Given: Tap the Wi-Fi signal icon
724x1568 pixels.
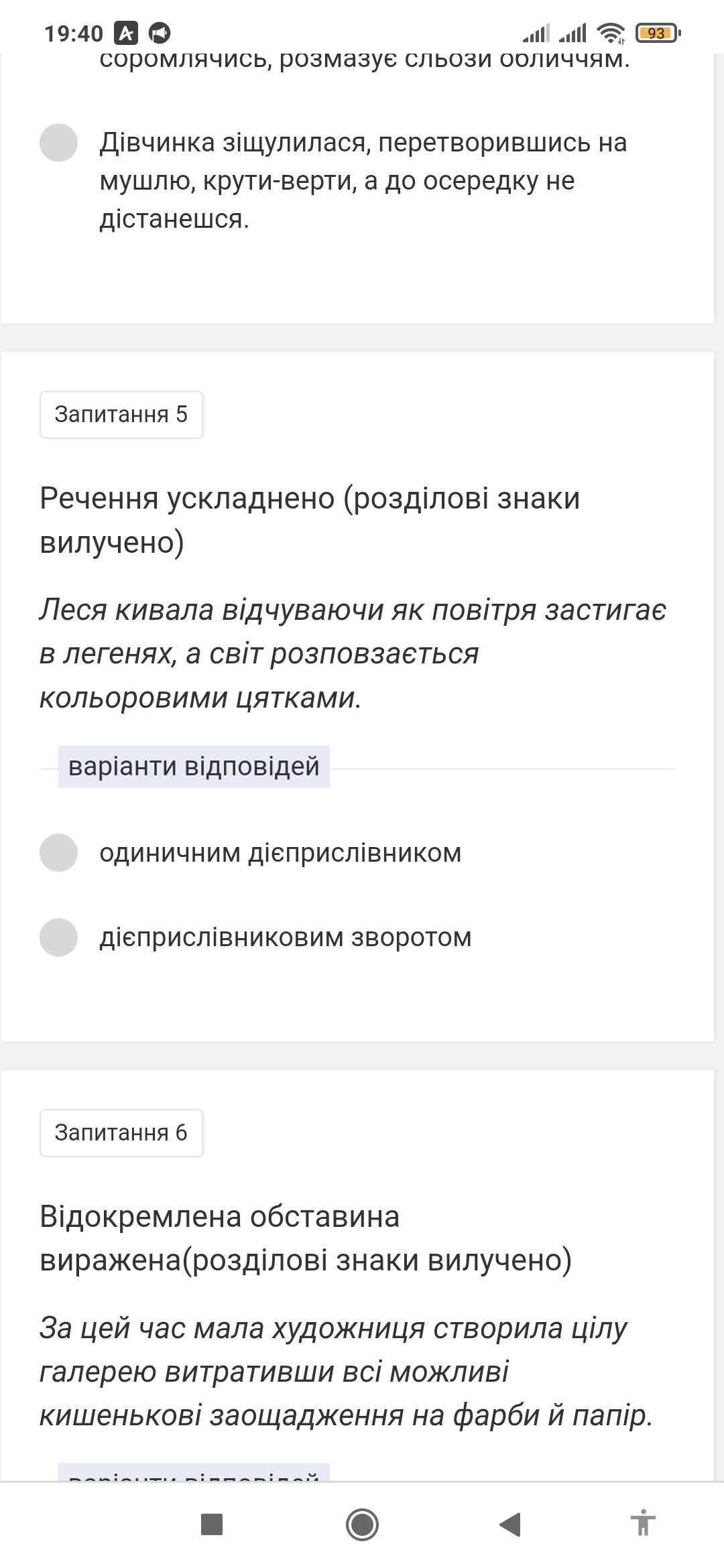Looking at the screenshot, I should pos(611,32).
